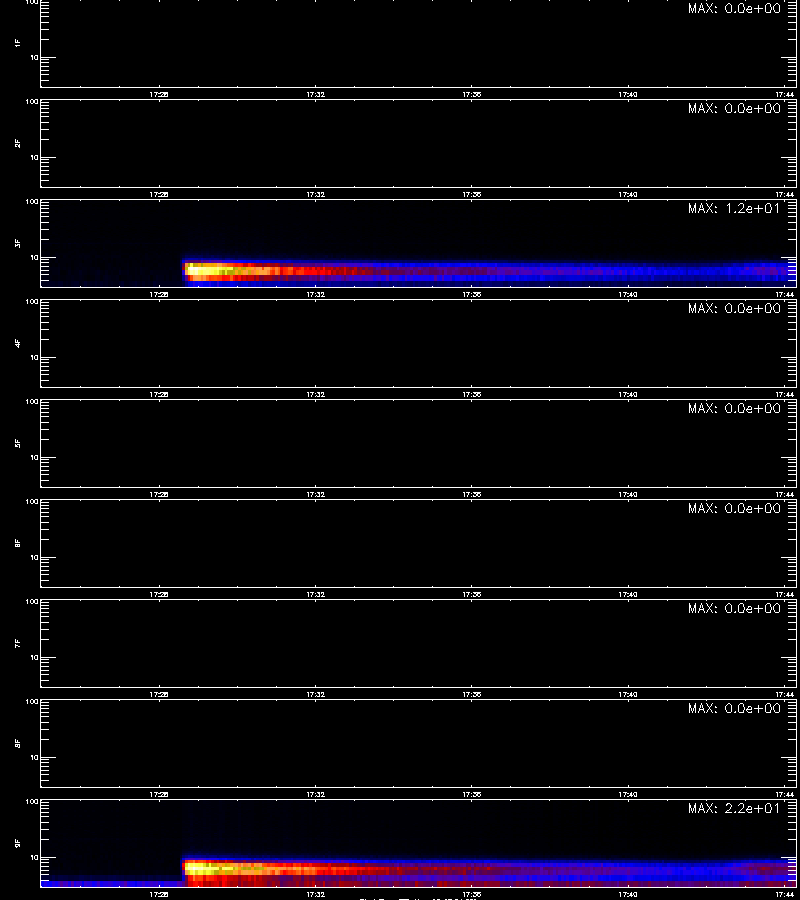Viewport: 800px width, 900px height.
Task: Select the 9F panel axis label
Action: coord(18,843)
